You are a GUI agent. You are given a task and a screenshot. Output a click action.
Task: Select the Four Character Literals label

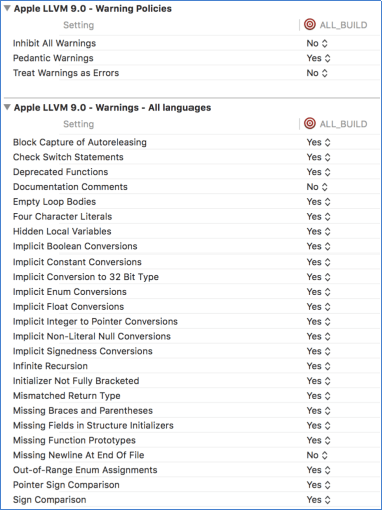click(x=62, y=217)
